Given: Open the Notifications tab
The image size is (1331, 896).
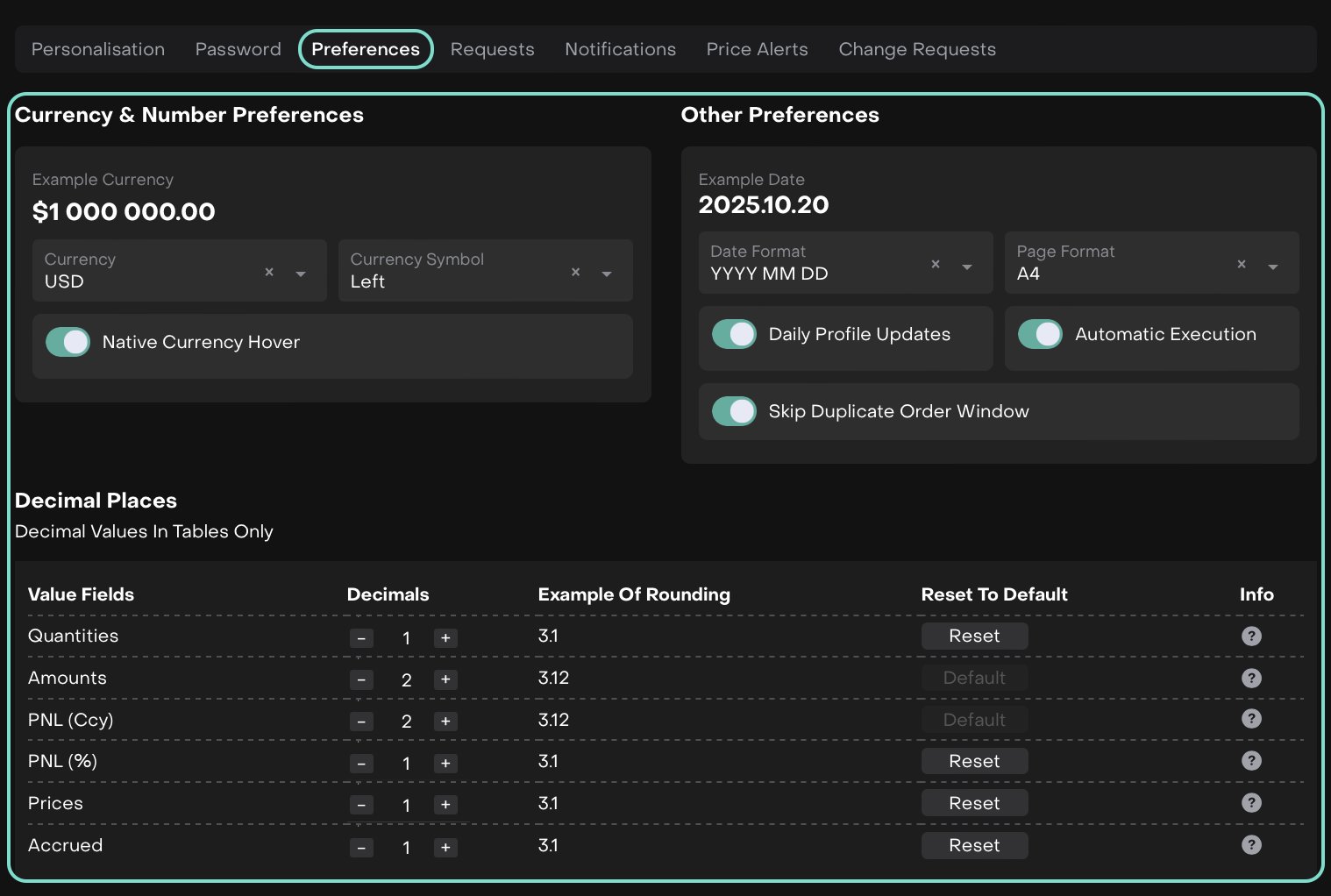Looking at the screenshot, I should 620,50.
